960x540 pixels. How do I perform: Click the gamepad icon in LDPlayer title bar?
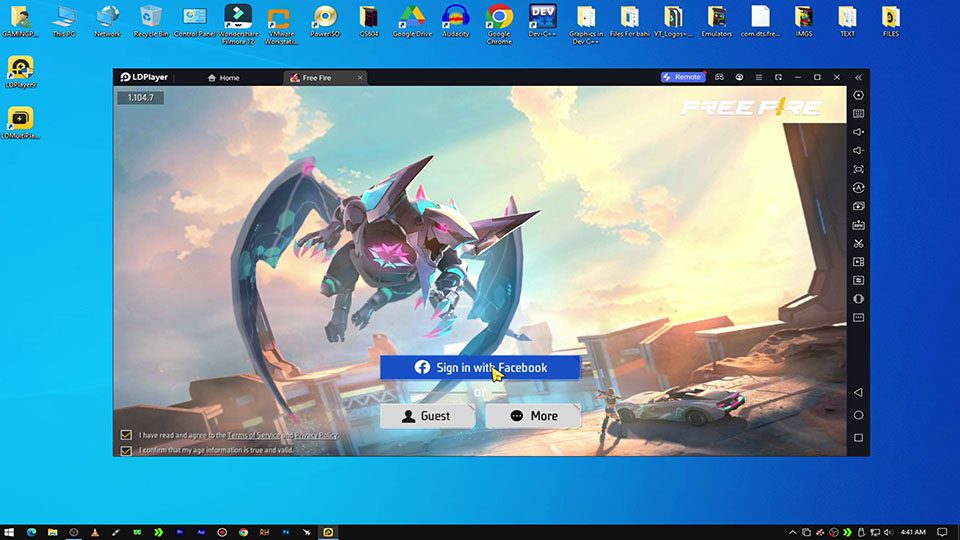click(x=719, y=77)
